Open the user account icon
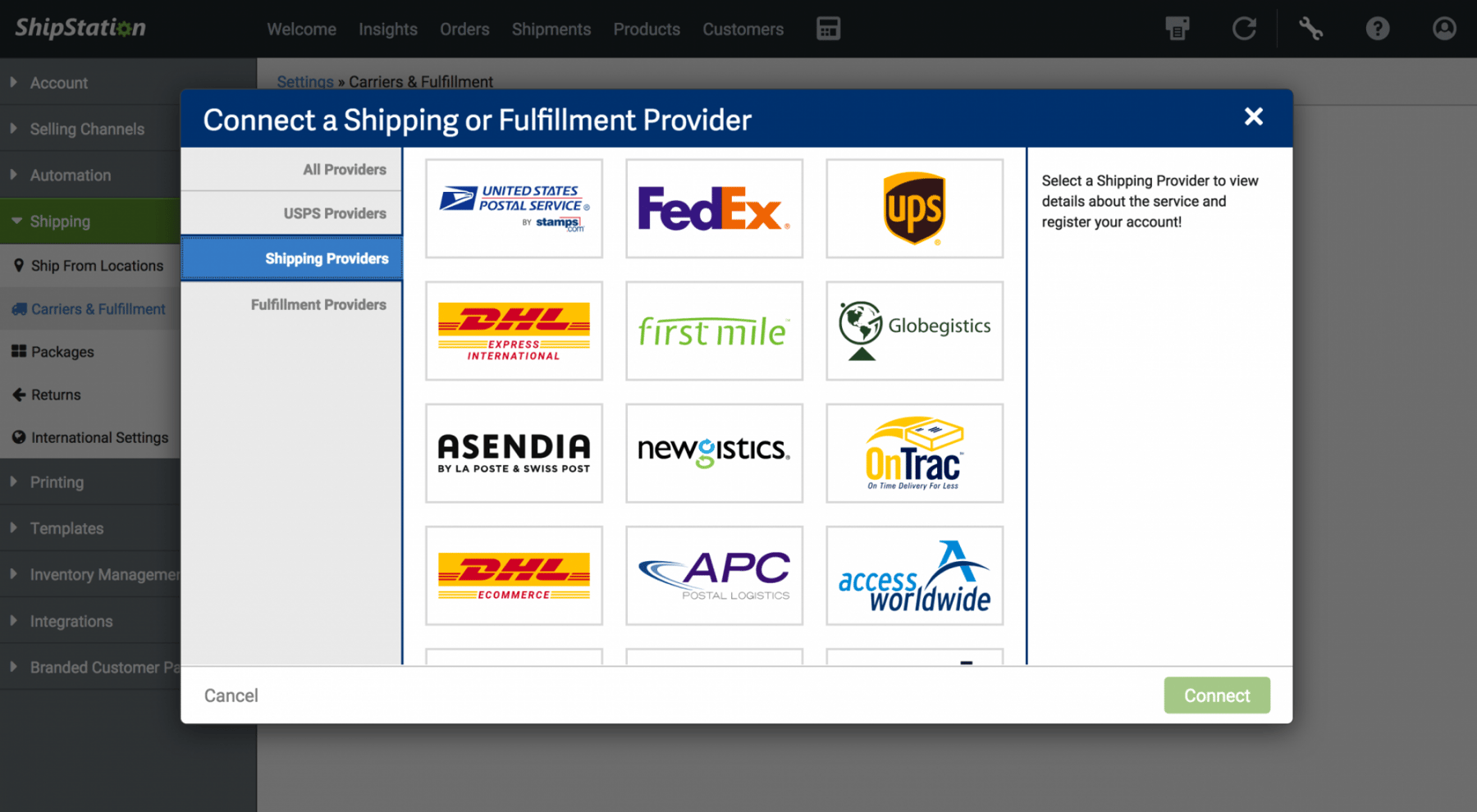Screen dimensions: 1477x812 (x=1443, y=29)
